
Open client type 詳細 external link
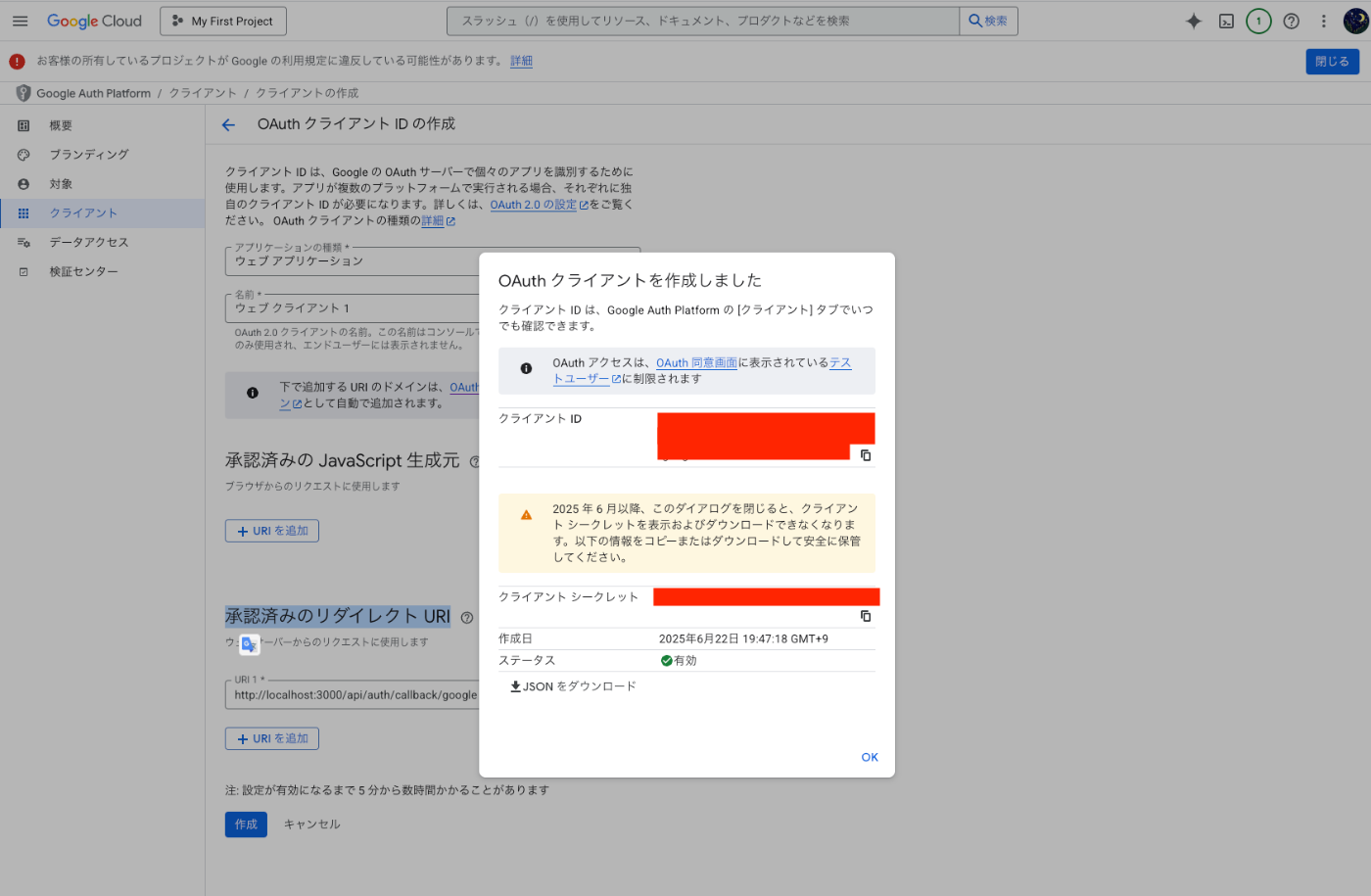438,221
